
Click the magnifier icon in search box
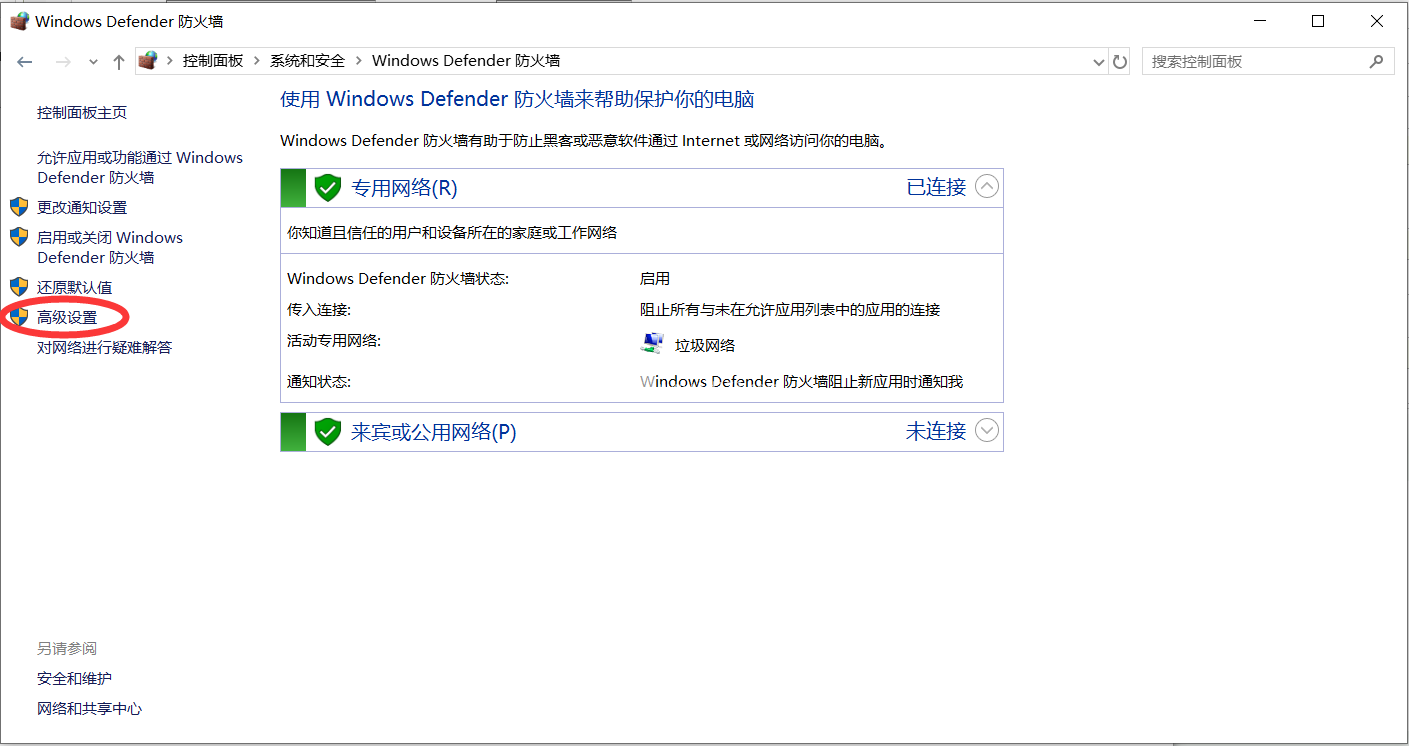coord(1376,61)
